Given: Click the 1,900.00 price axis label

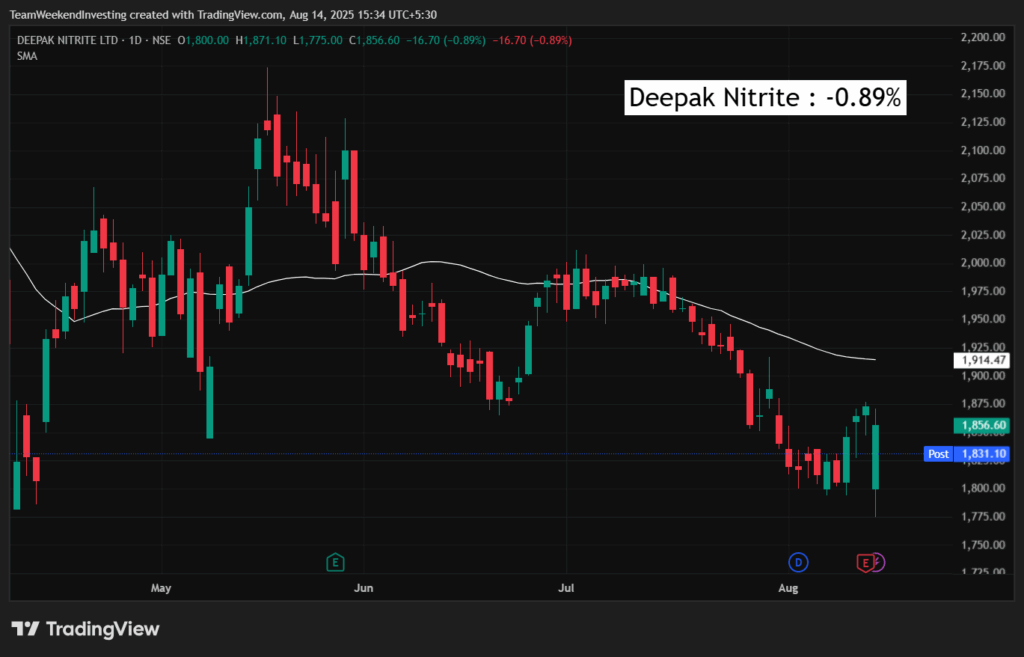Looking at the screenshot, I should [983, 376].
